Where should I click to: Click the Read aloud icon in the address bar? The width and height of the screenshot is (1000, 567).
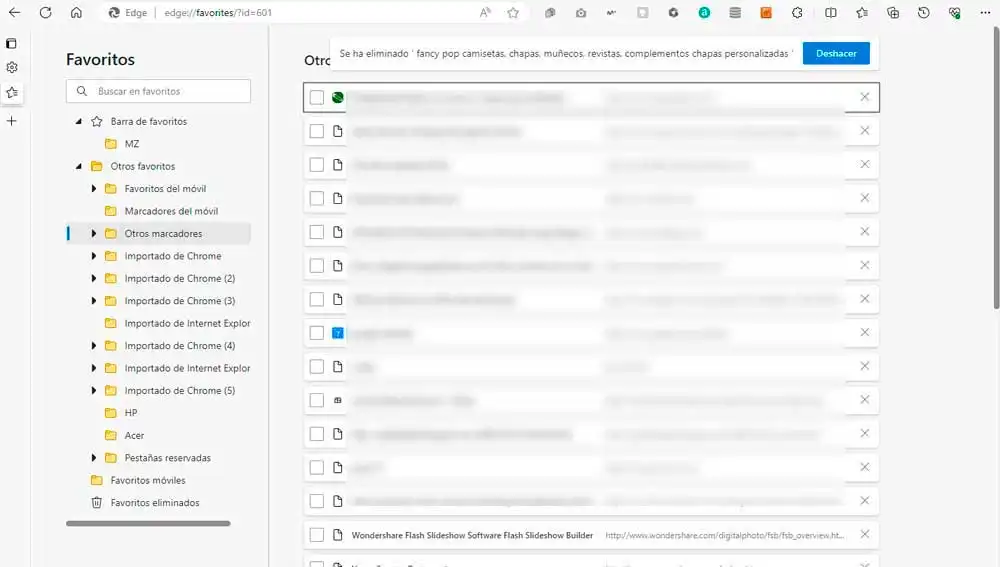tap(485, 12)
